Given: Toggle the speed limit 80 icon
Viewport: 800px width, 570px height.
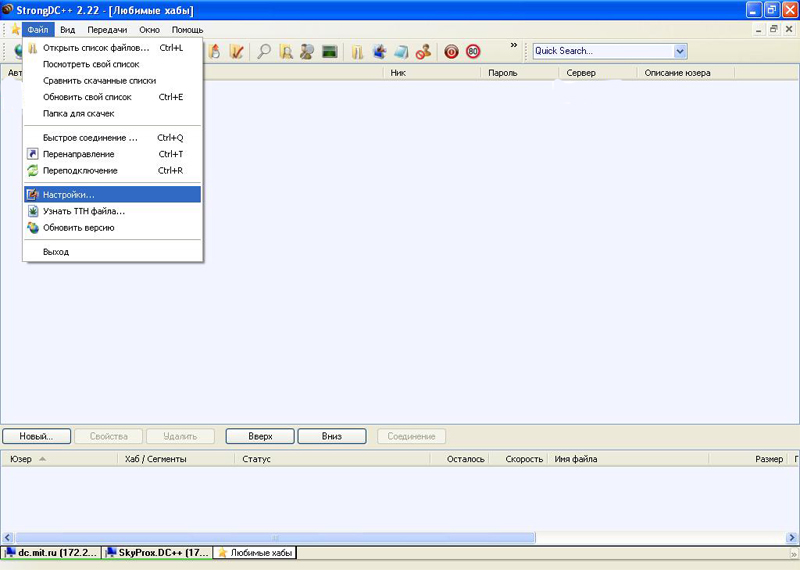Looking at the screenshot, I should coord(473,51).
